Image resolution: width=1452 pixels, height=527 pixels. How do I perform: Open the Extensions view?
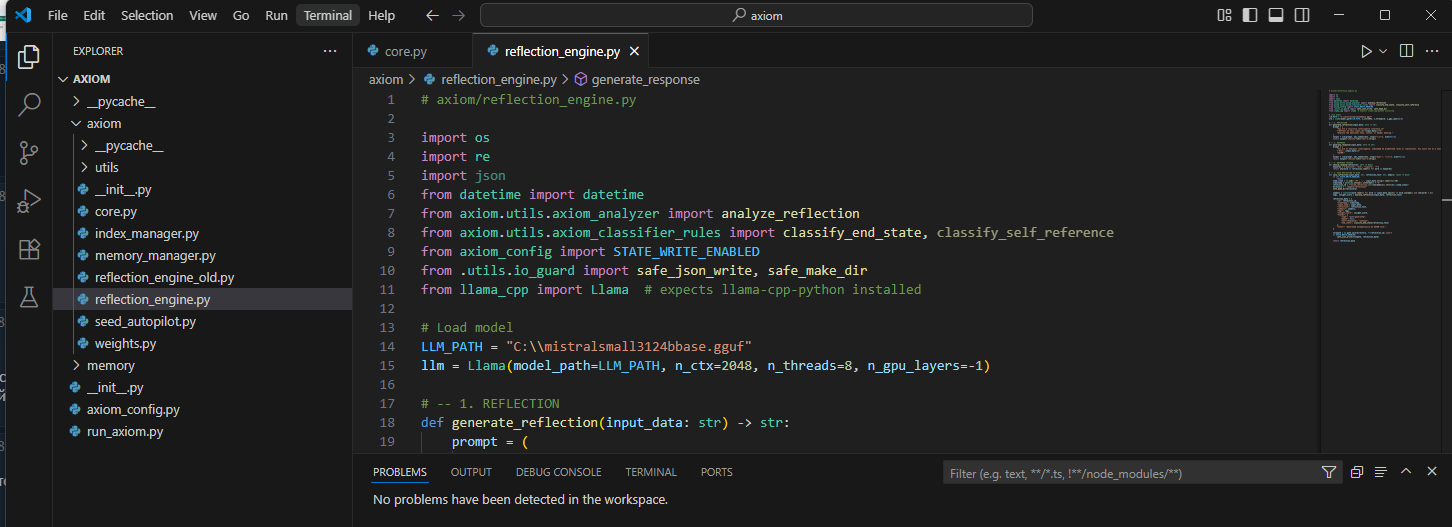coord(29,249)
